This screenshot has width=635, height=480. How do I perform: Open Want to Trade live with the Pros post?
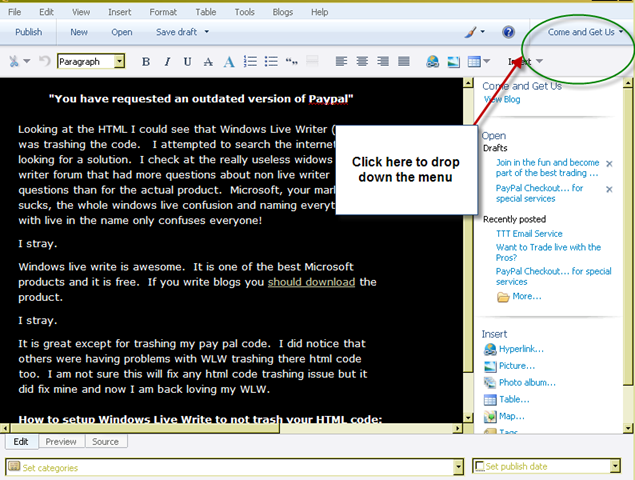[x=548, y=252]
